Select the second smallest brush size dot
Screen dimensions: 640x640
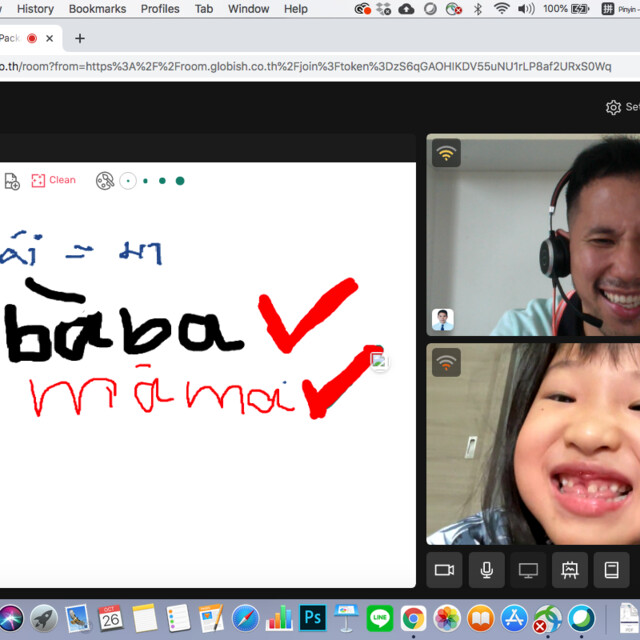click(145, 181)
